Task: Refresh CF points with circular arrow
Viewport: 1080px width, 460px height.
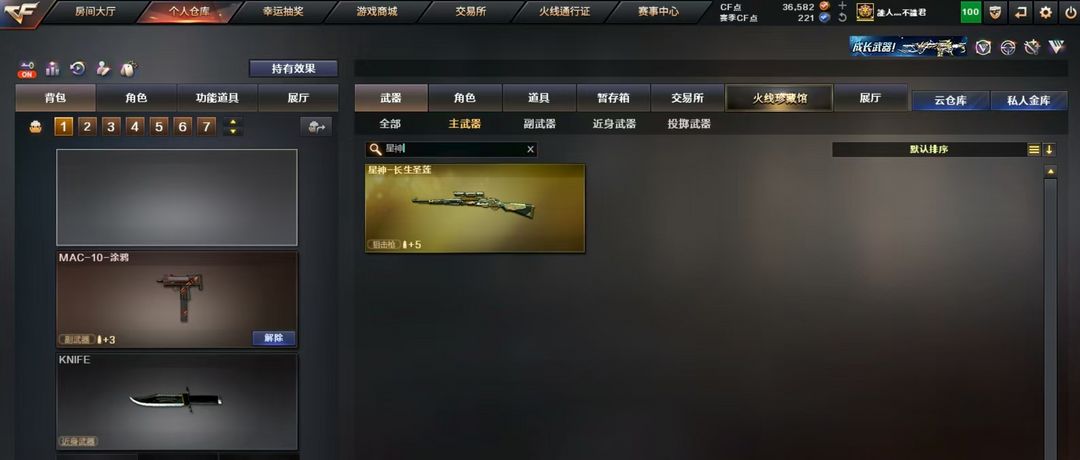Action: (x=842, y=18)
